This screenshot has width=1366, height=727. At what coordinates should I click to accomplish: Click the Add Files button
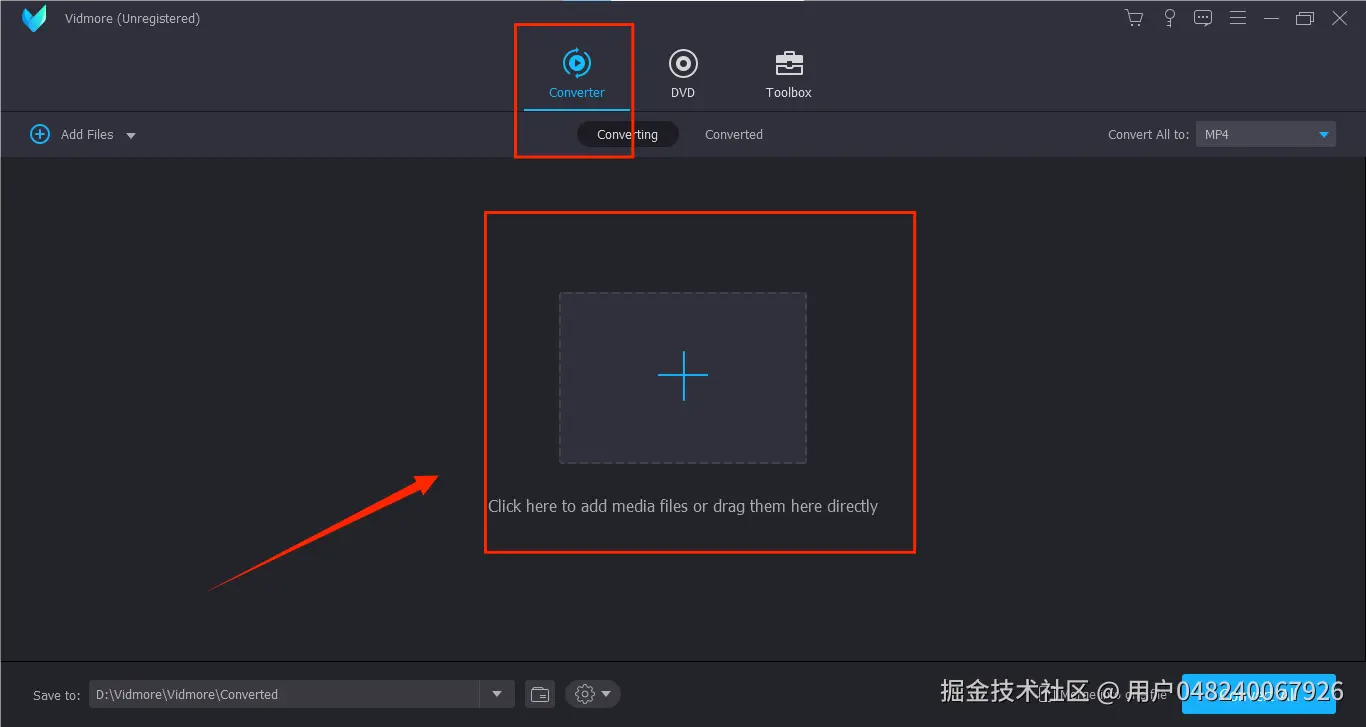(x=72, y=134)
